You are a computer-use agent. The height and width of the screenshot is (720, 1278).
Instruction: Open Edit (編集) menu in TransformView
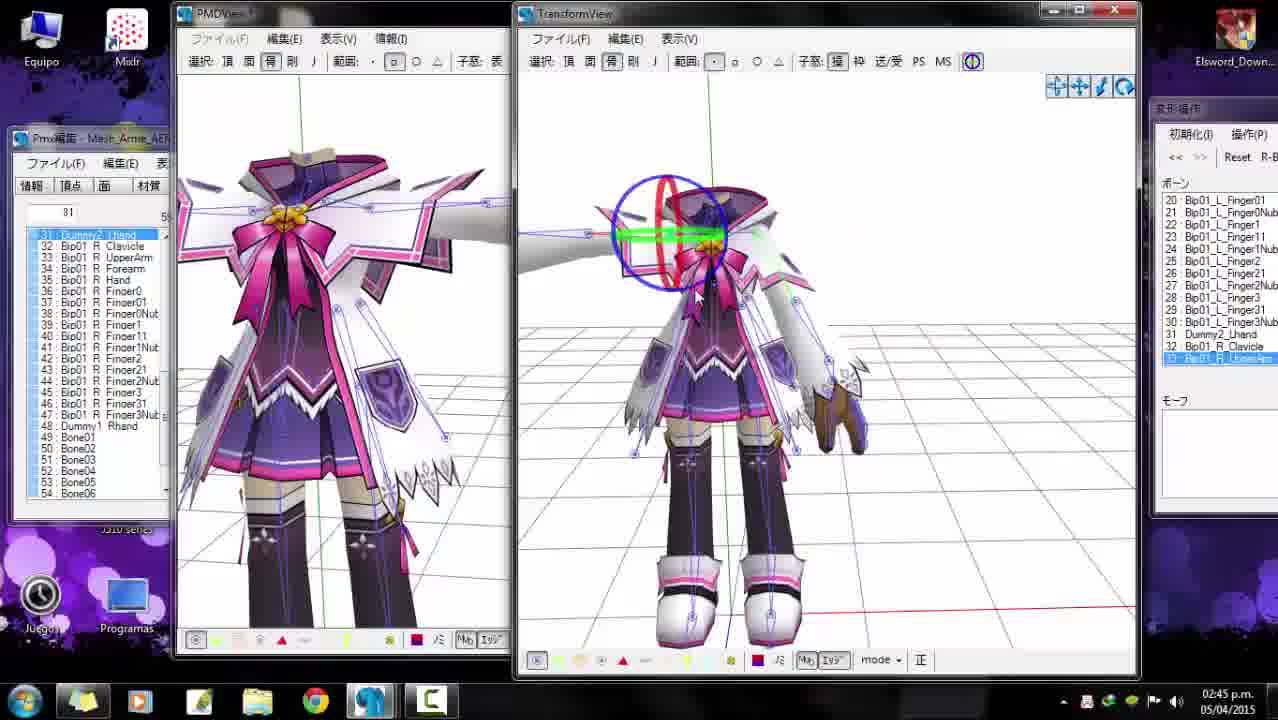(626, 39)
